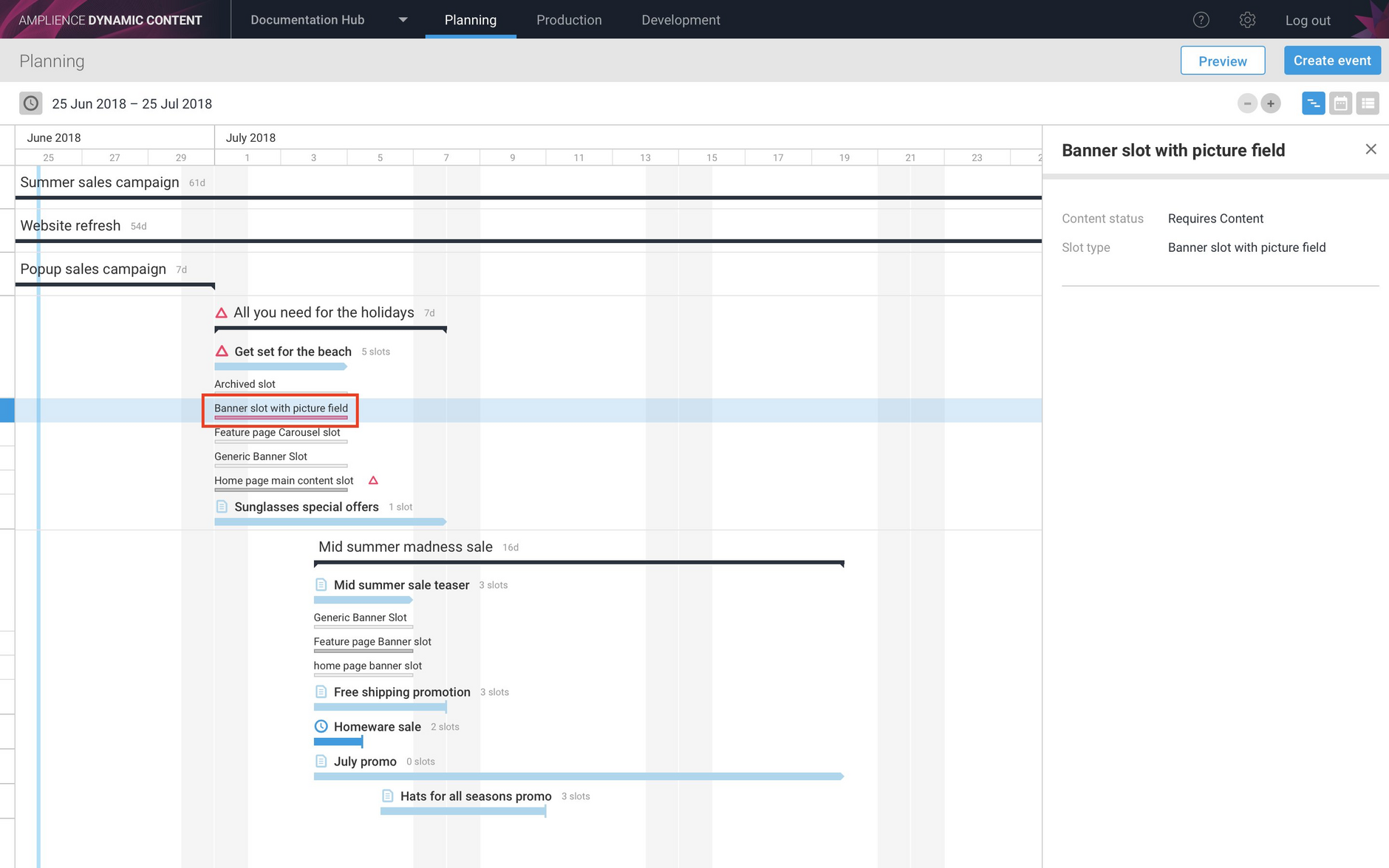1389x868 pixels.
Task: Click the July 2018 month header
Action: click(x=250, y=137)
